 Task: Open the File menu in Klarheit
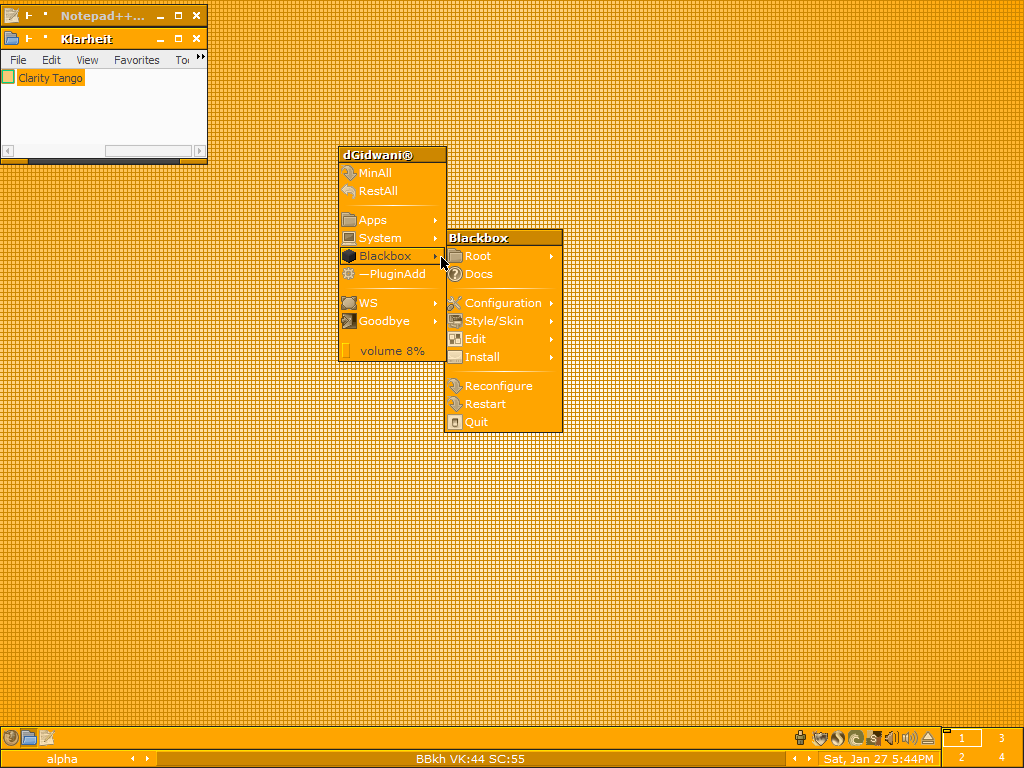[18, 60]
